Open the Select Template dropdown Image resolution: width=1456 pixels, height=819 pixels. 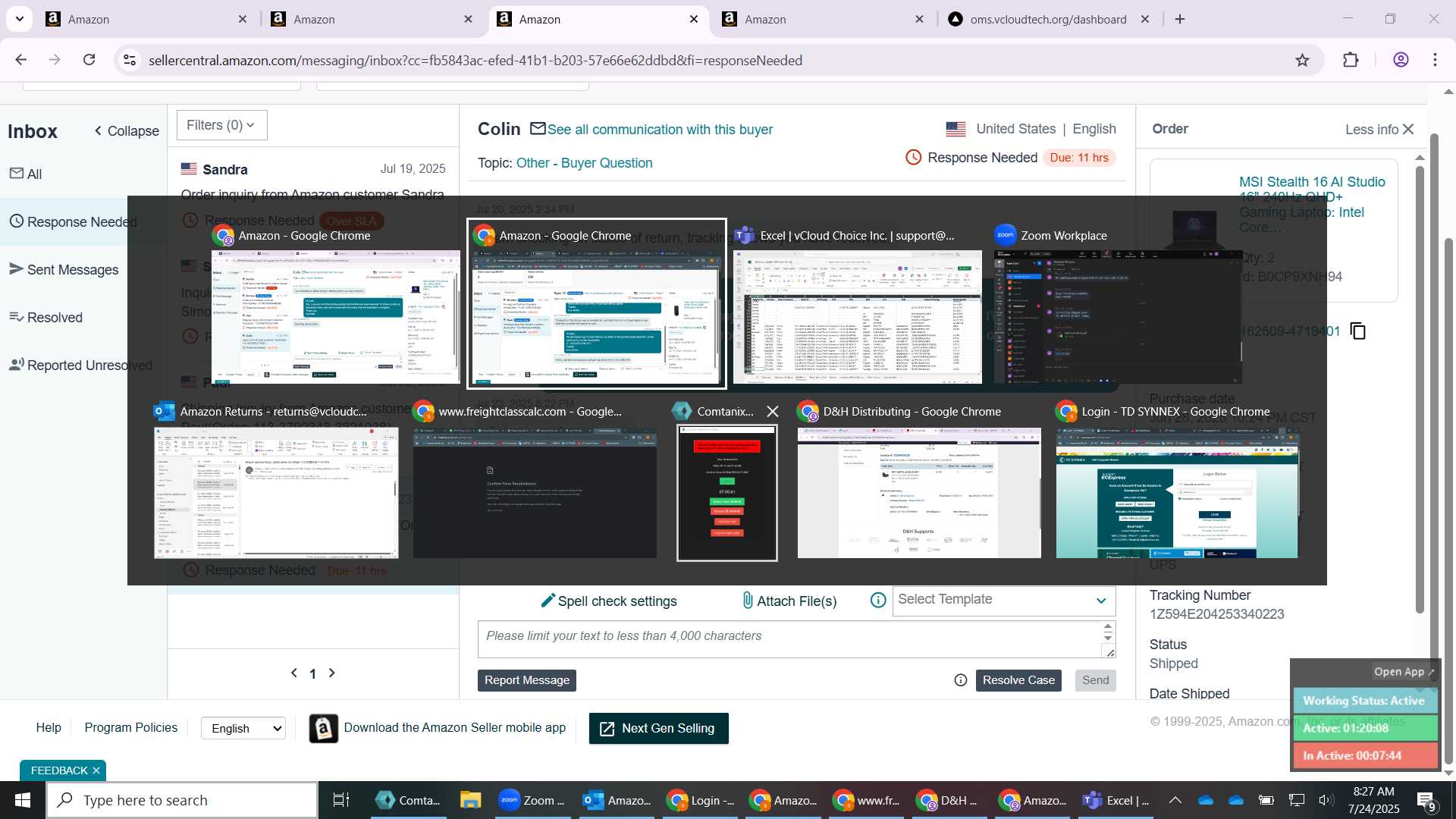[x=1003, y=600]
